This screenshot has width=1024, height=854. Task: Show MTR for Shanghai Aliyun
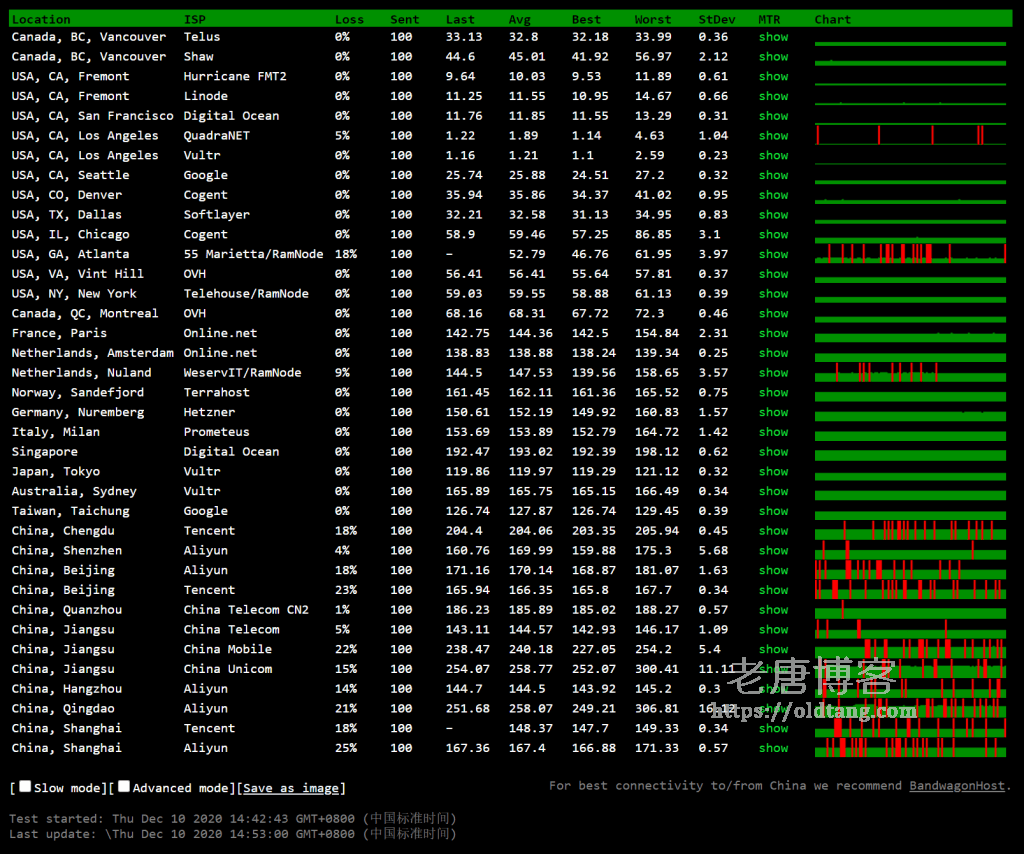click(773, 748)
